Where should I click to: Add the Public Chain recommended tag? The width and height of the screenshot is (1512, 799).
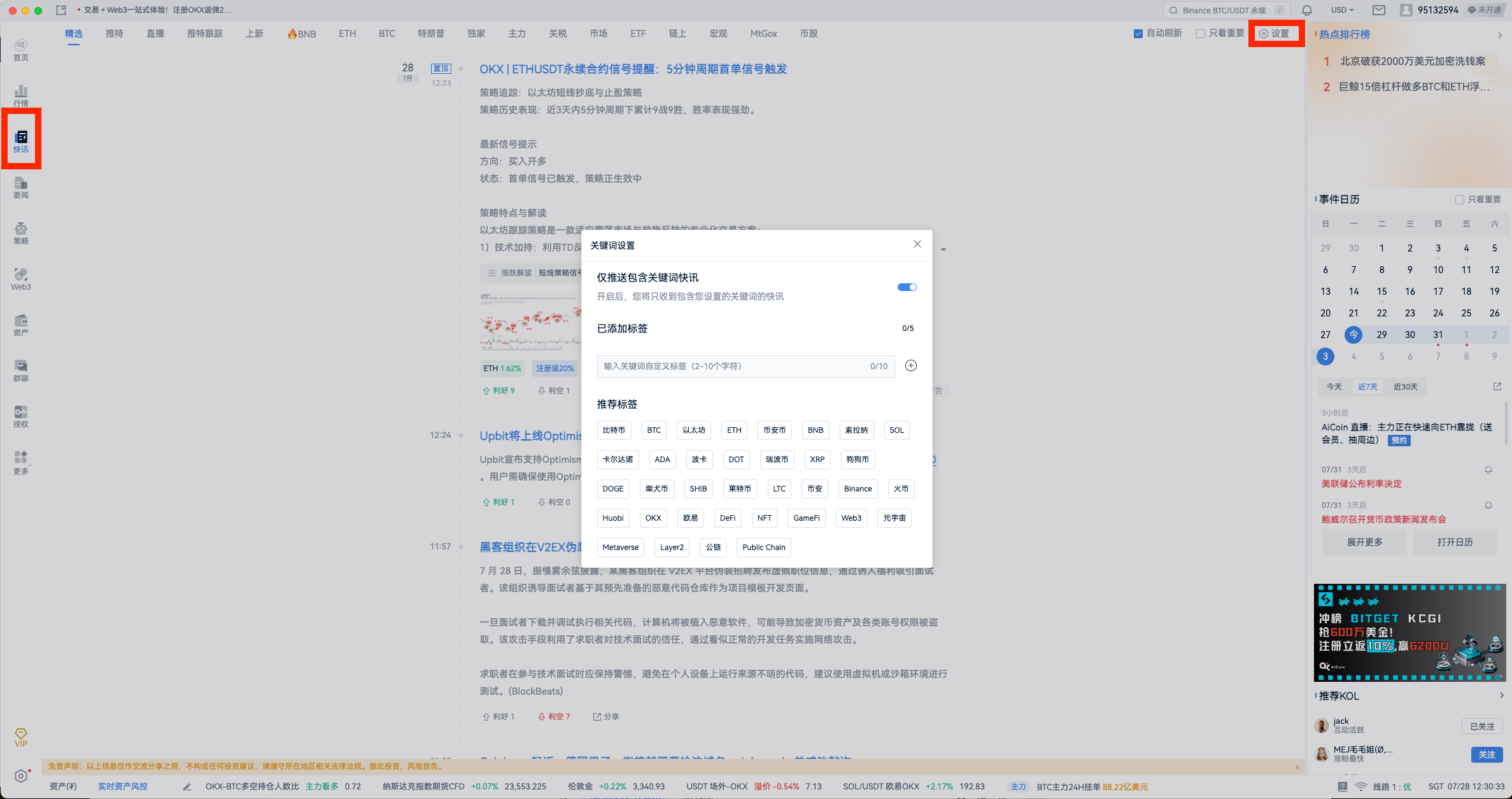763,548
